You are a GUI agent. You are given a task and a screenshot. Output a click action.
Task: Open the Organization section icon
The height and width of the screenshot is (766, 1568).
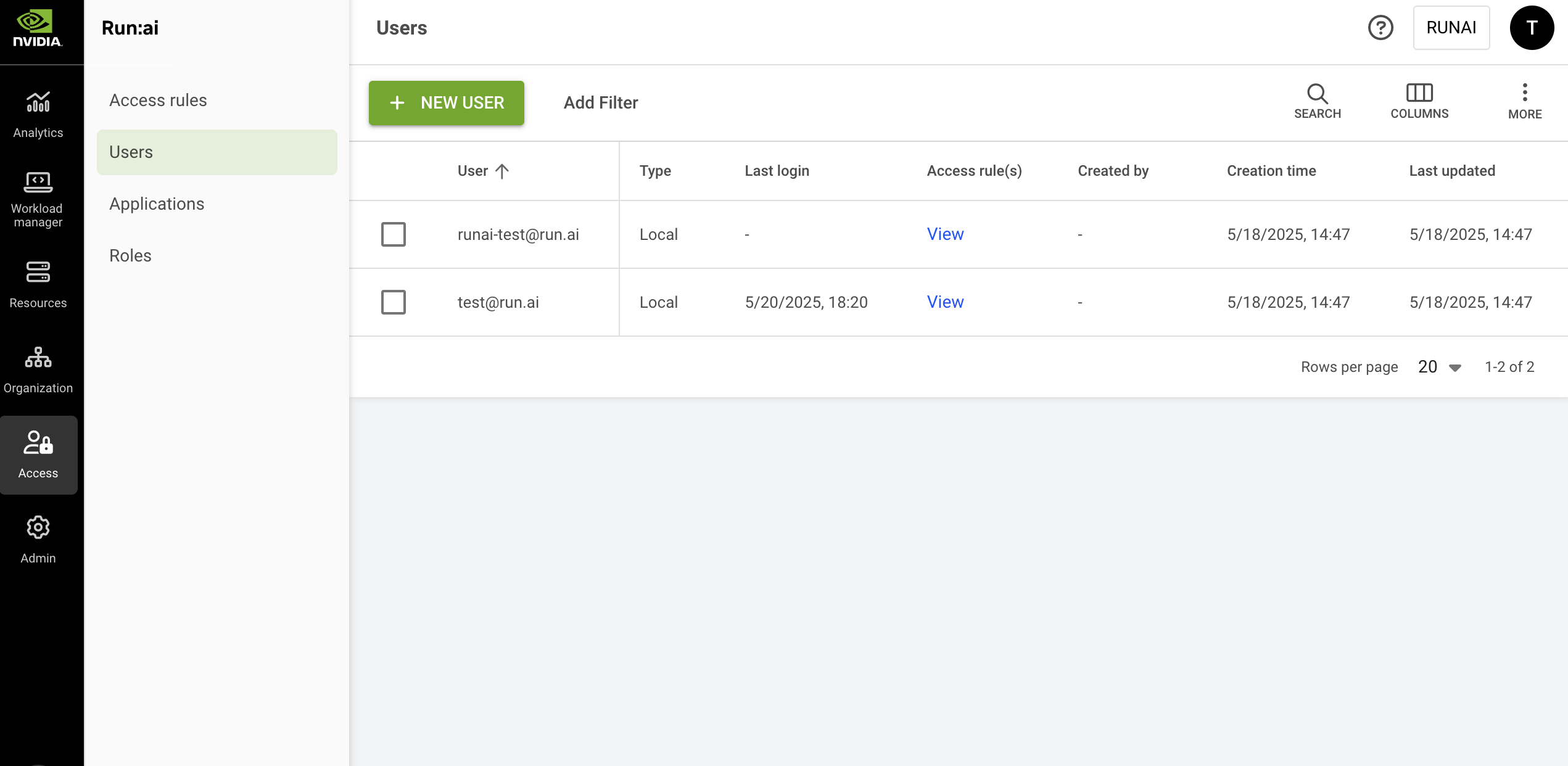coord(38,357)
